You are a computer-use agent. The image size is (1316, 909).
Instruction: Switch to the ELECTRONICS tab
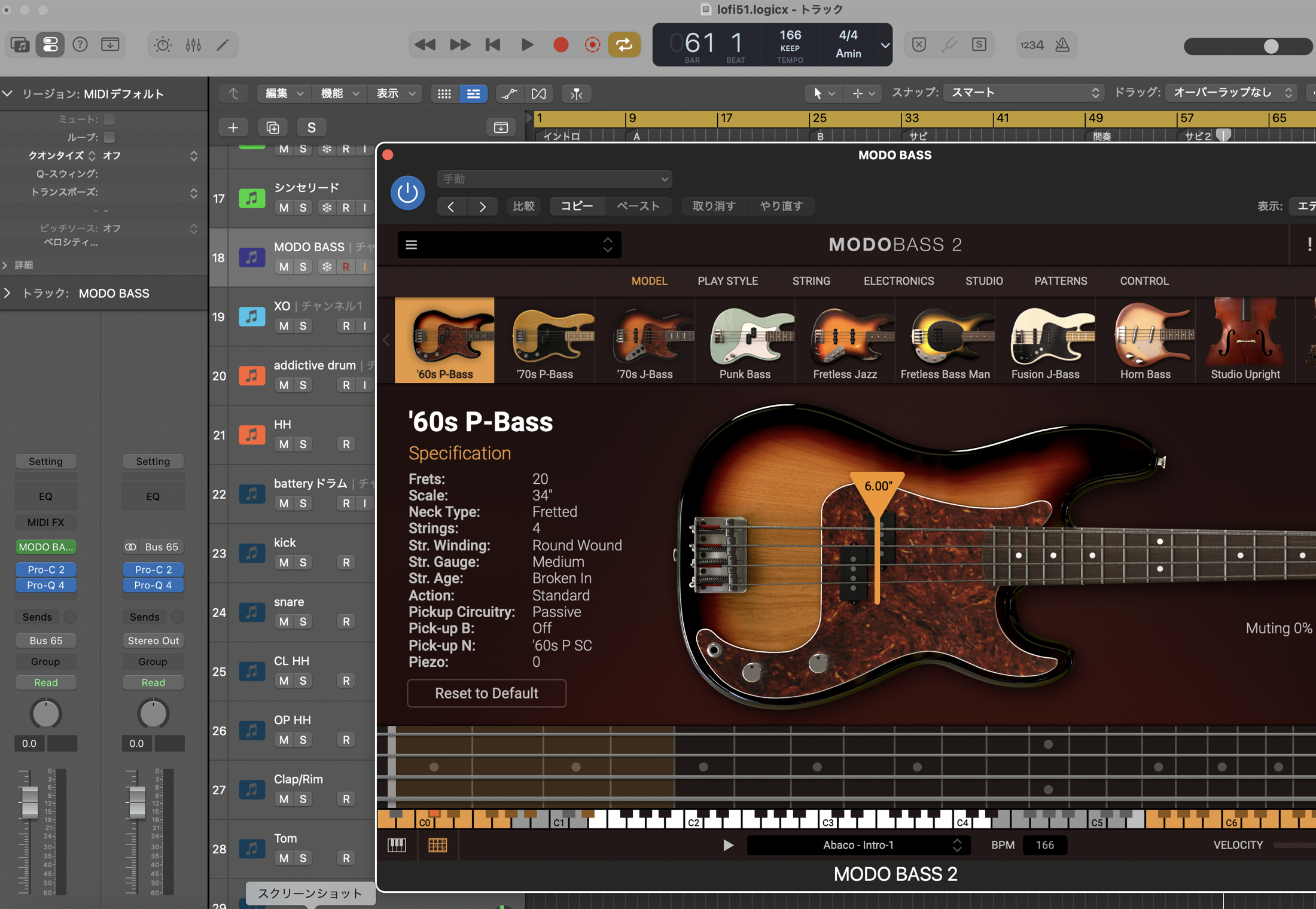(x=898, y=281)
